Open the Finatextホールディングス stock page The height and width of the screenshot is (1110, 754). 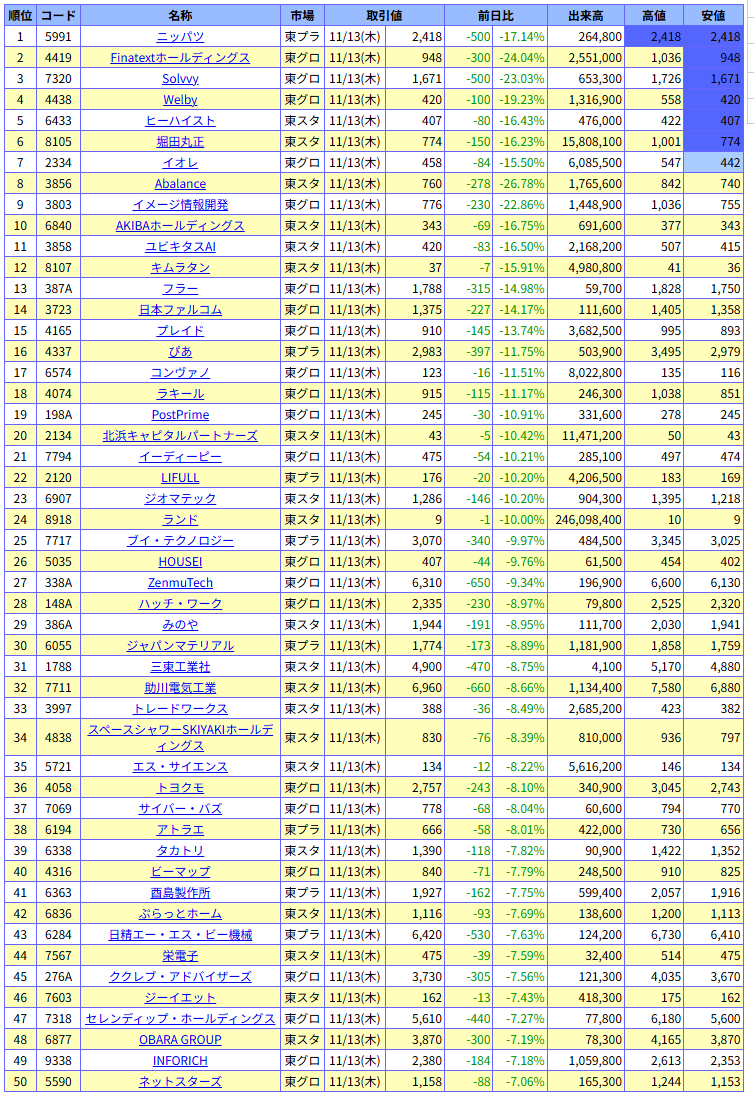[180, 58]
